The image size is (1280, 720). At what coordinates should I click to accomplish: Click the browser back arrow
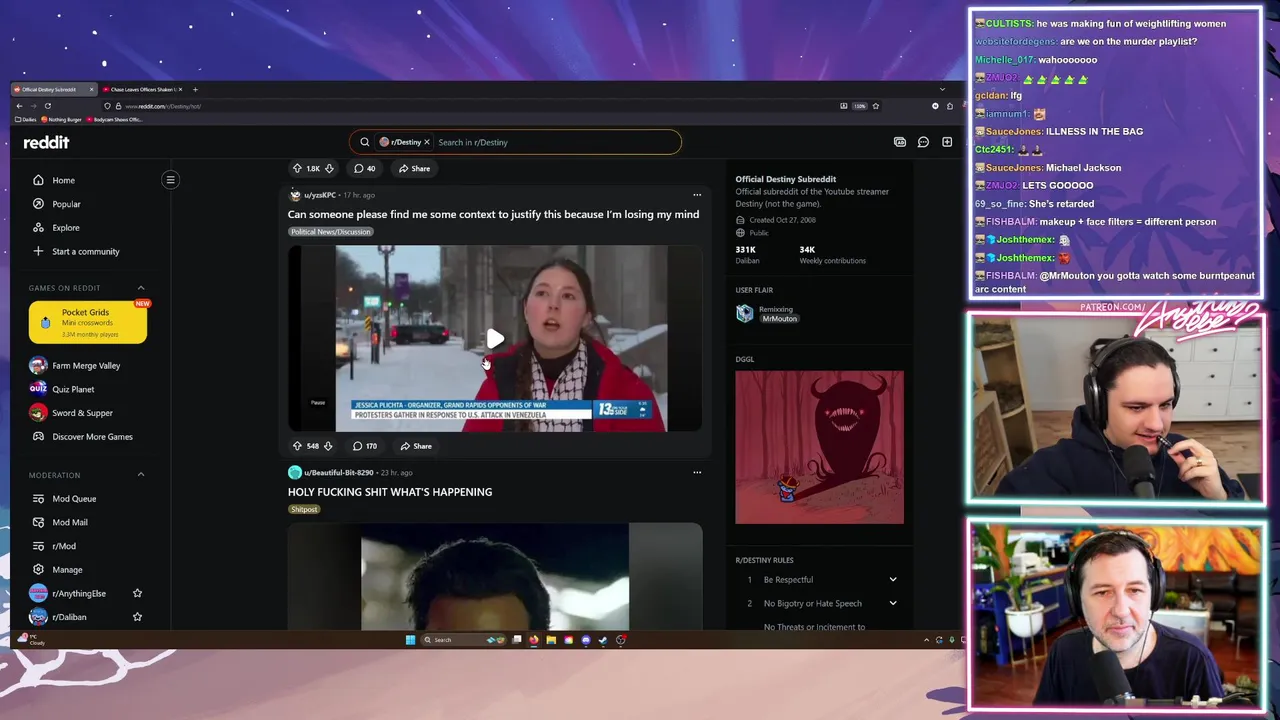pyautogui.click(x=19, y=106)
